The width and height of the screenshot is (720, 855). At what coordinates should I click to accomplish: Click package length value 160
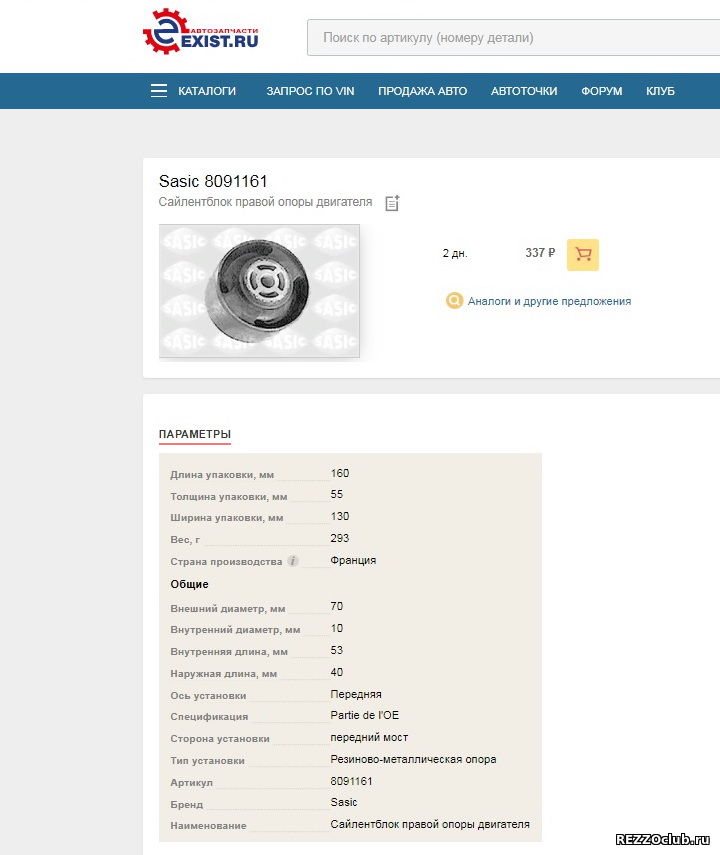[339, 473]
